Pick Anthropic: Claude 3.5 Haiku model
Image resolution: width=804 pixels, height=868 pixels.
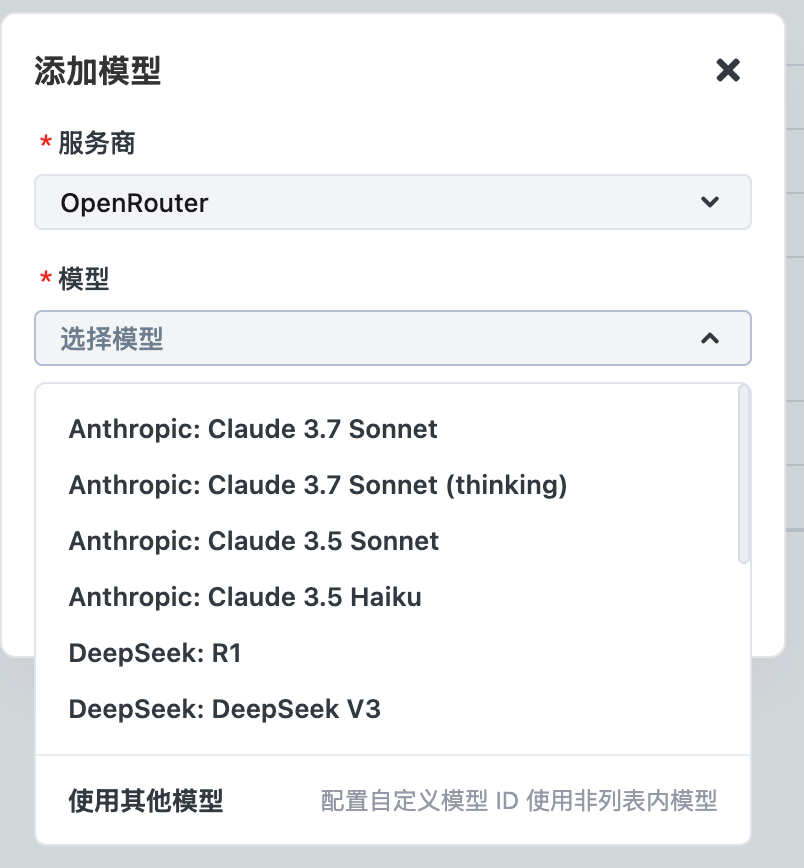(245, 597)
